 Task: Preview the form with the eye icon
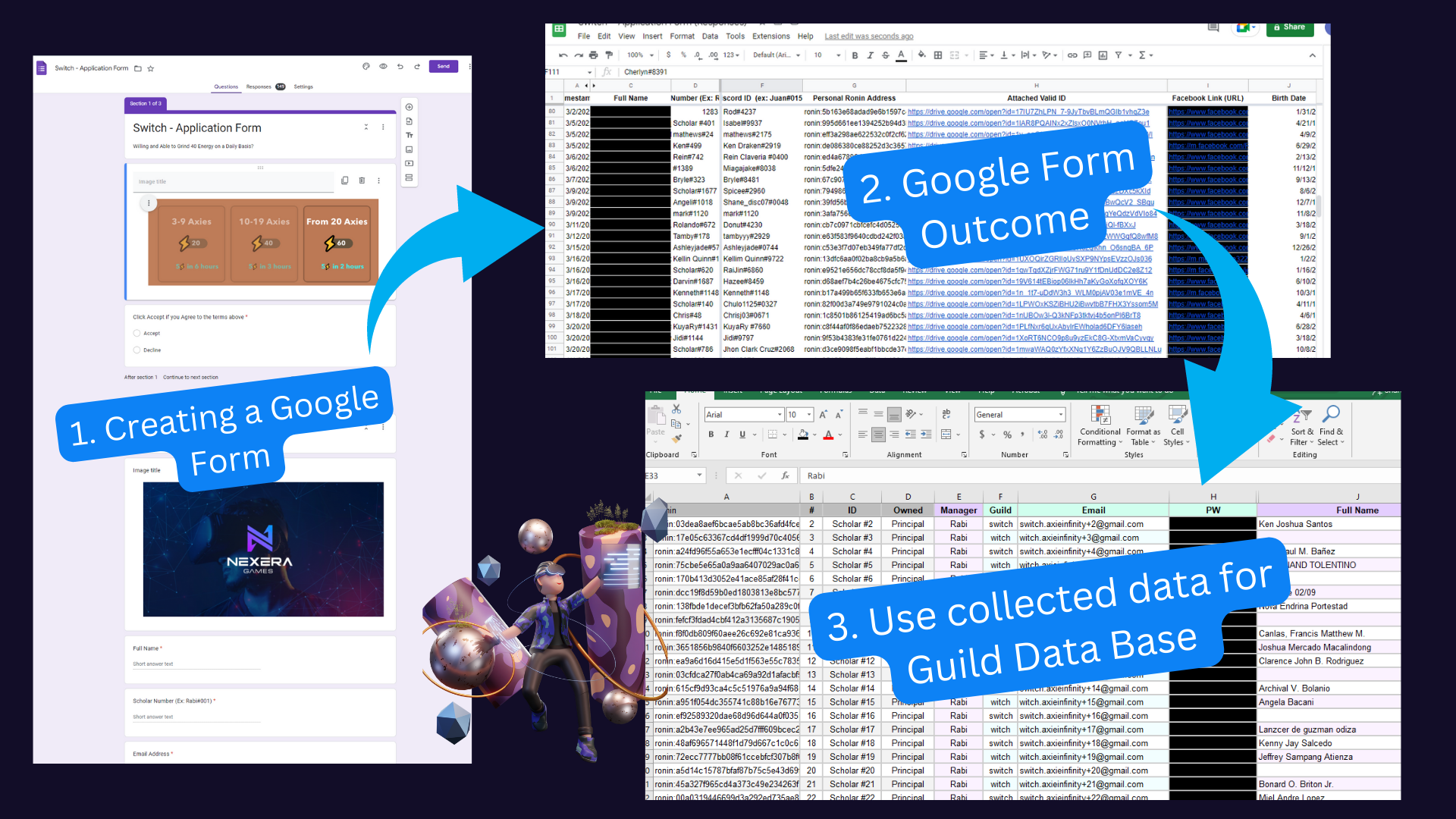383,67
